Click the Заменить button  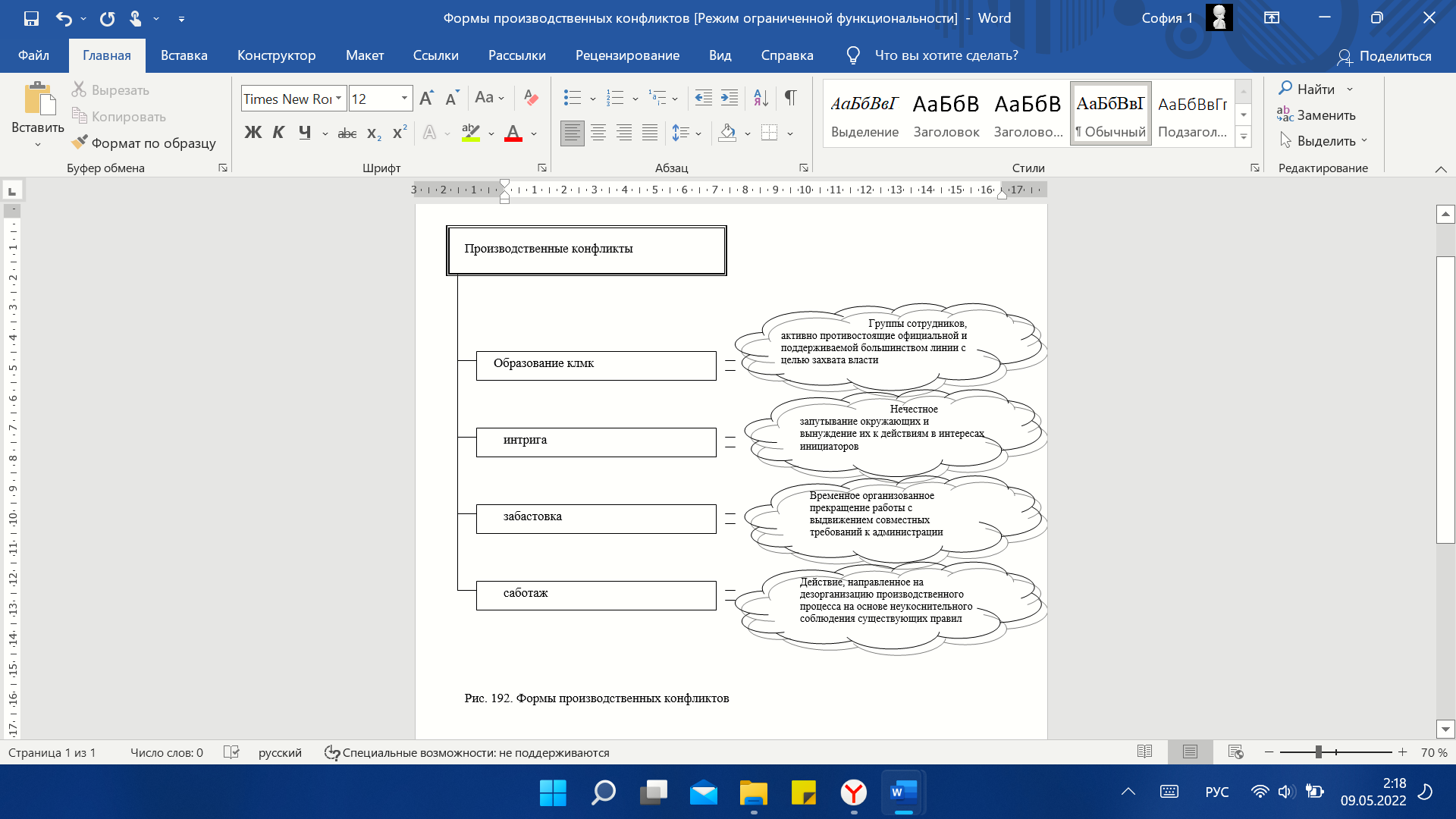click(1316, 115)
